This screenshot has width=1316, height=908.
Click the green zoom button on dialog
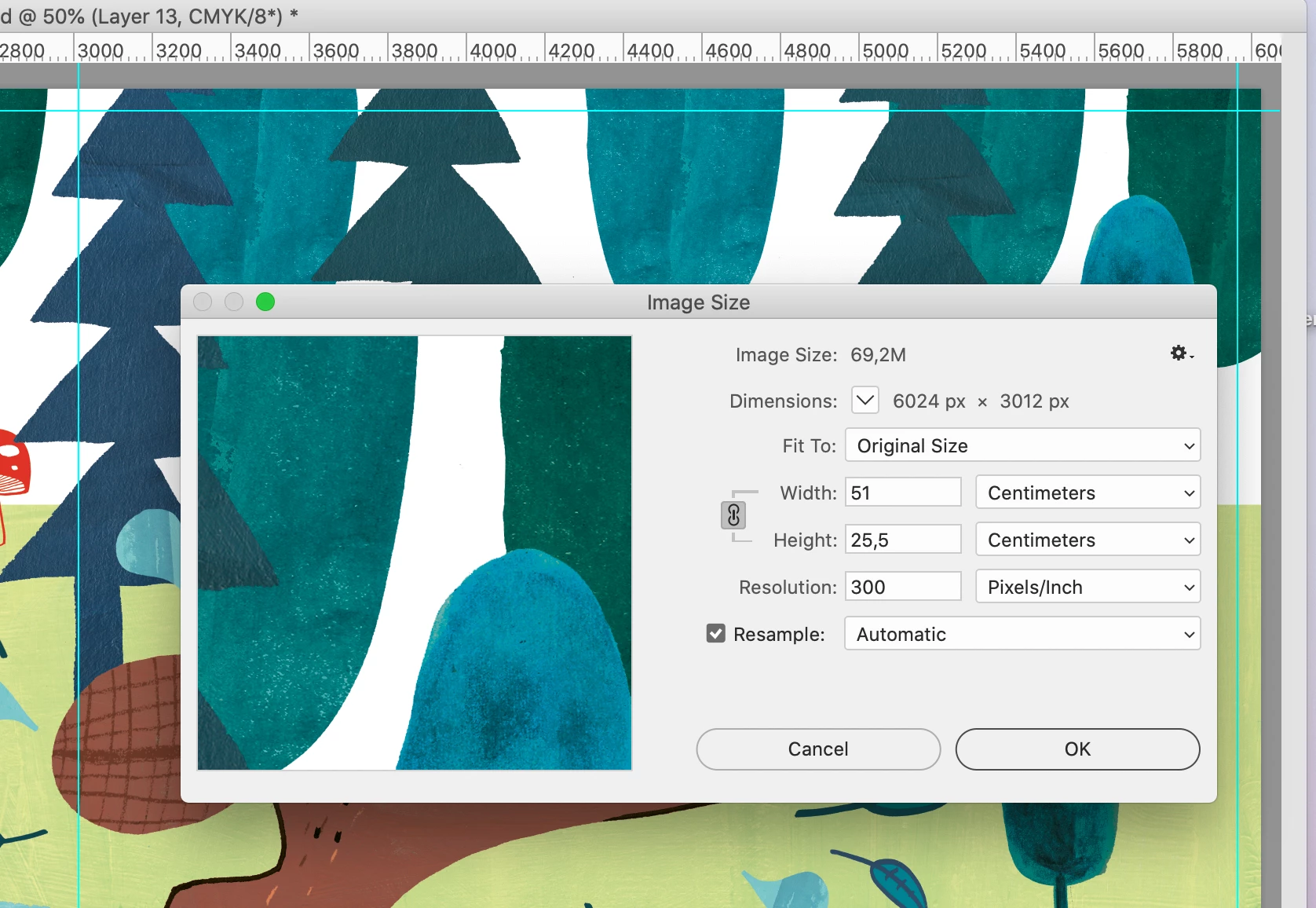pos(265,302)
